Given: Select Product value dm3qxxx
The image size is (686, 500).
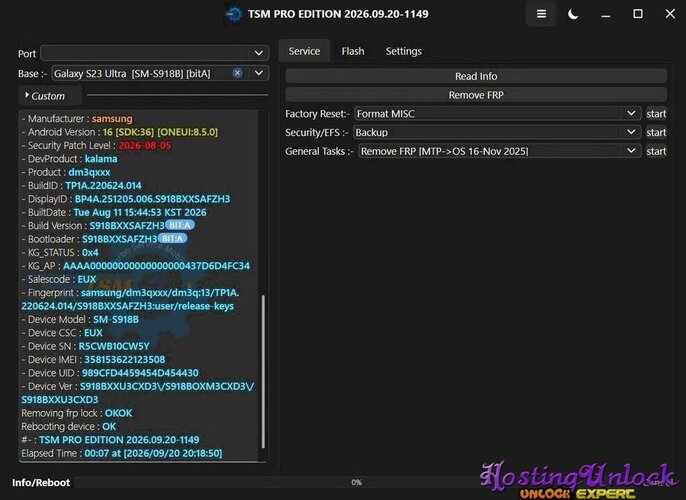Looking at the screenshot, I should 89,172.
